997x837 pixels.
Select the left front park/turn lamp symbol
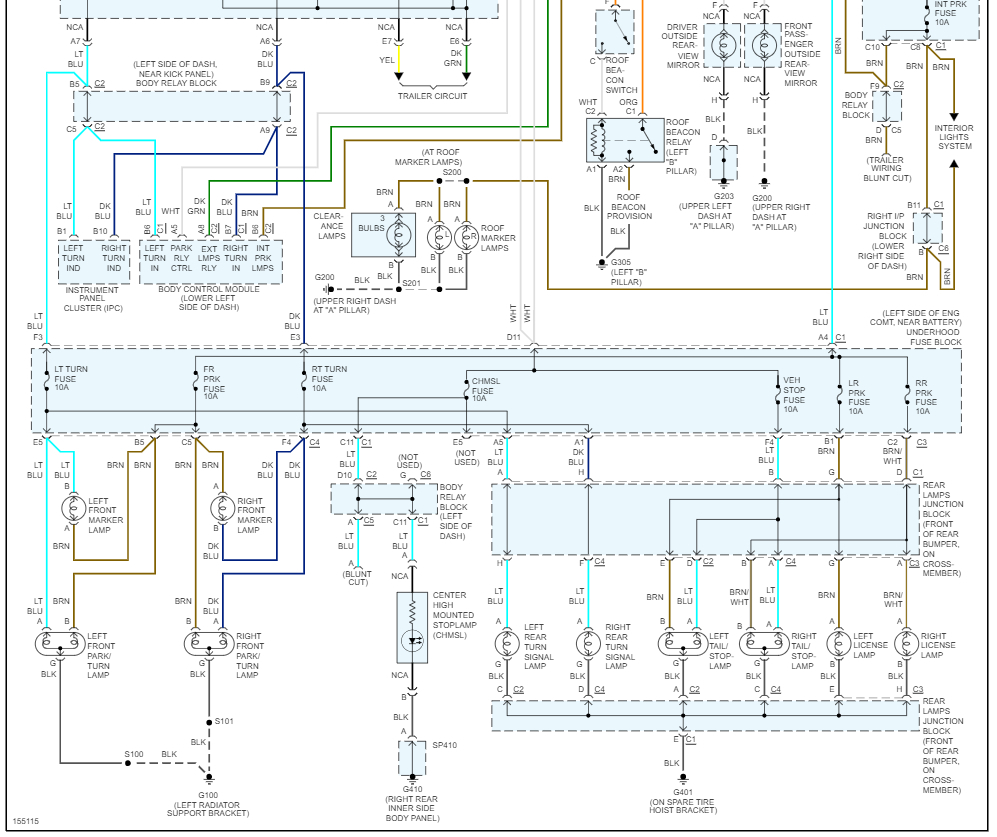60,643
